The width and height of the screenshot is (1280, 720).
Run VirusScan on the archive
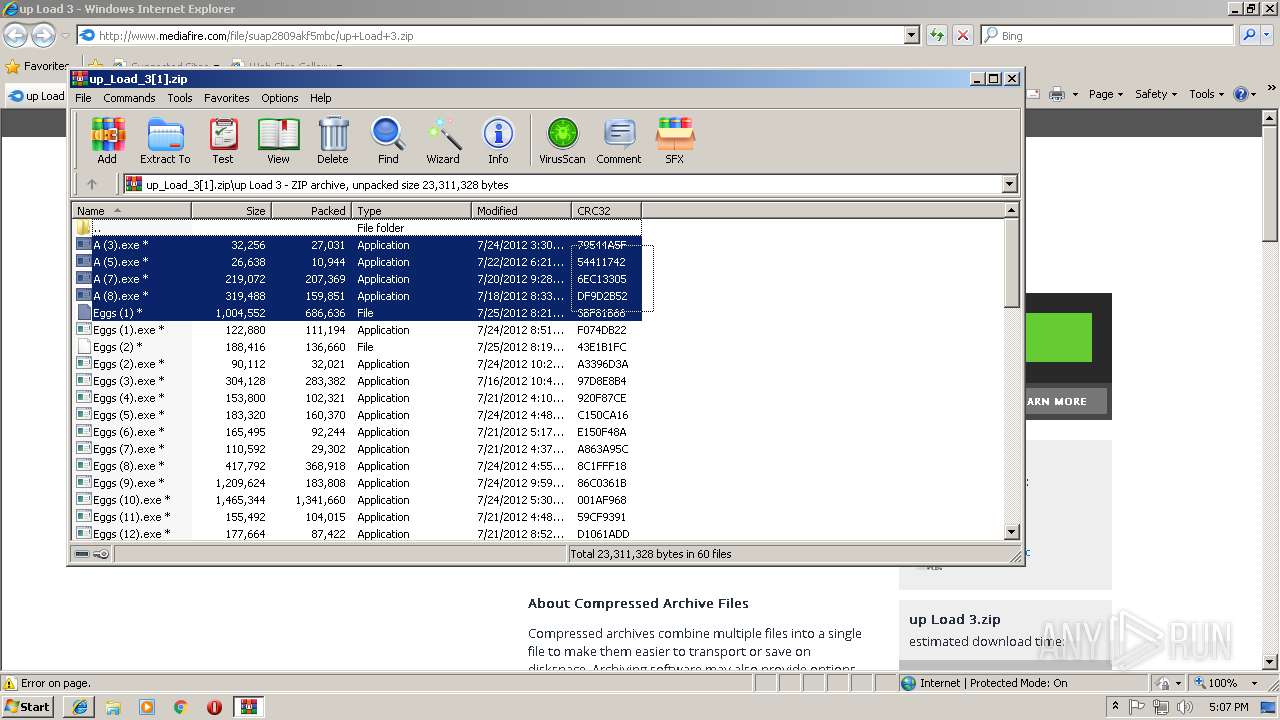coord(562,141)
